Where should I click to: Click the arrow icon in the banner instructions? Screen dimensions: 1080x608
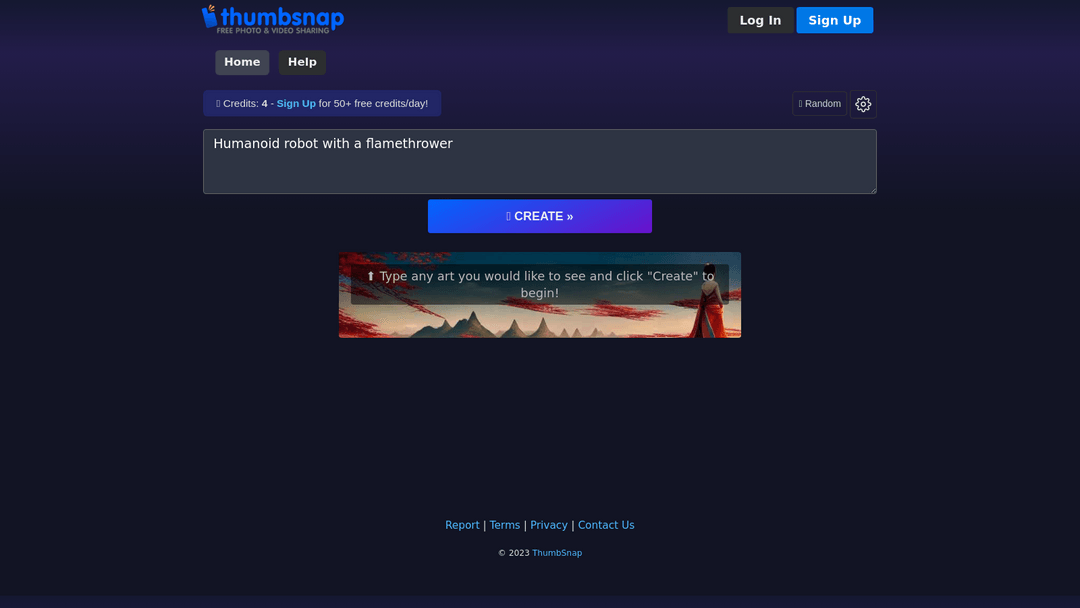coord(371,275)
